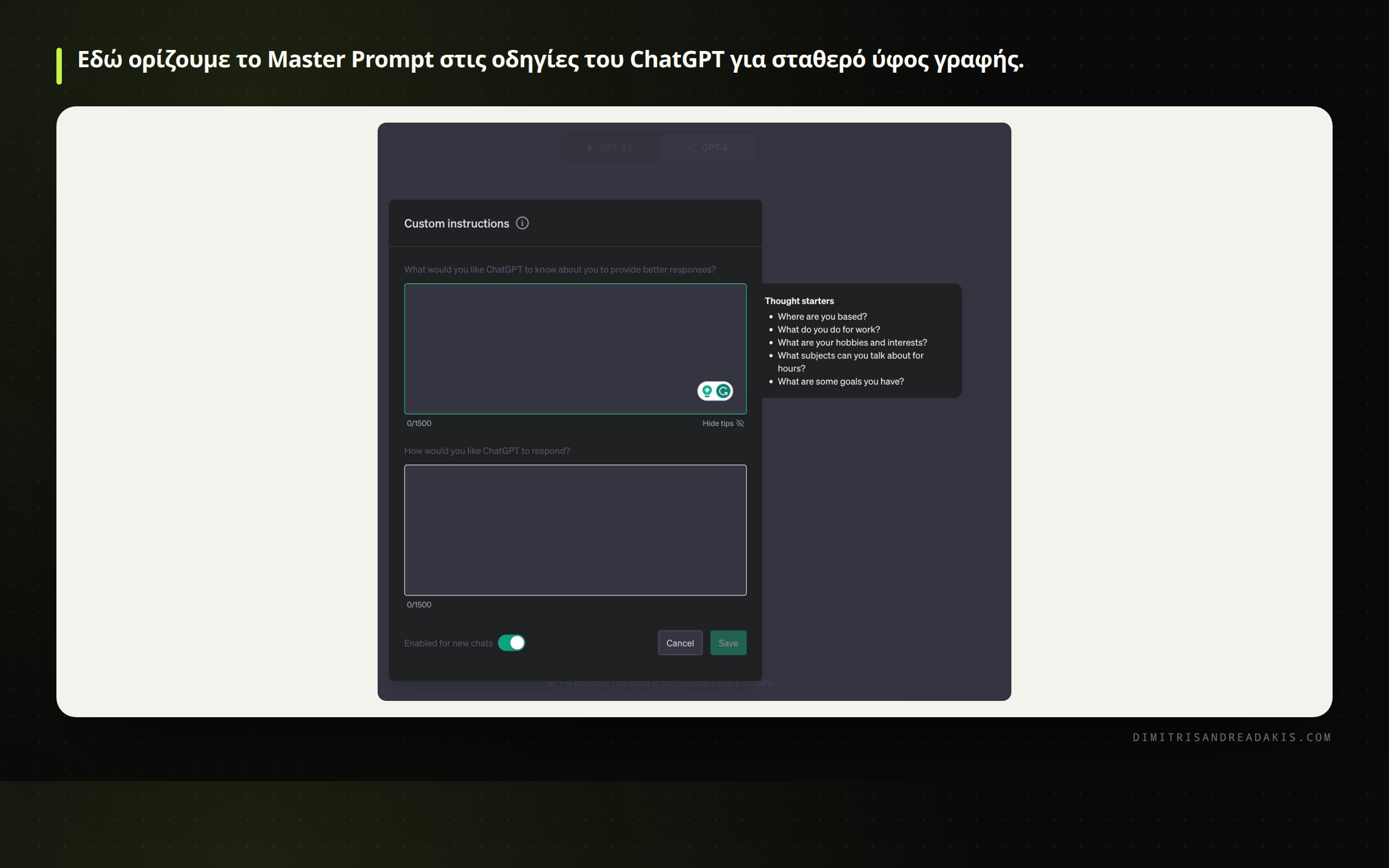
Task: Click the crossed-eye icon next to Hide tips
Action: pyautogui.click(x=741, y=423)
